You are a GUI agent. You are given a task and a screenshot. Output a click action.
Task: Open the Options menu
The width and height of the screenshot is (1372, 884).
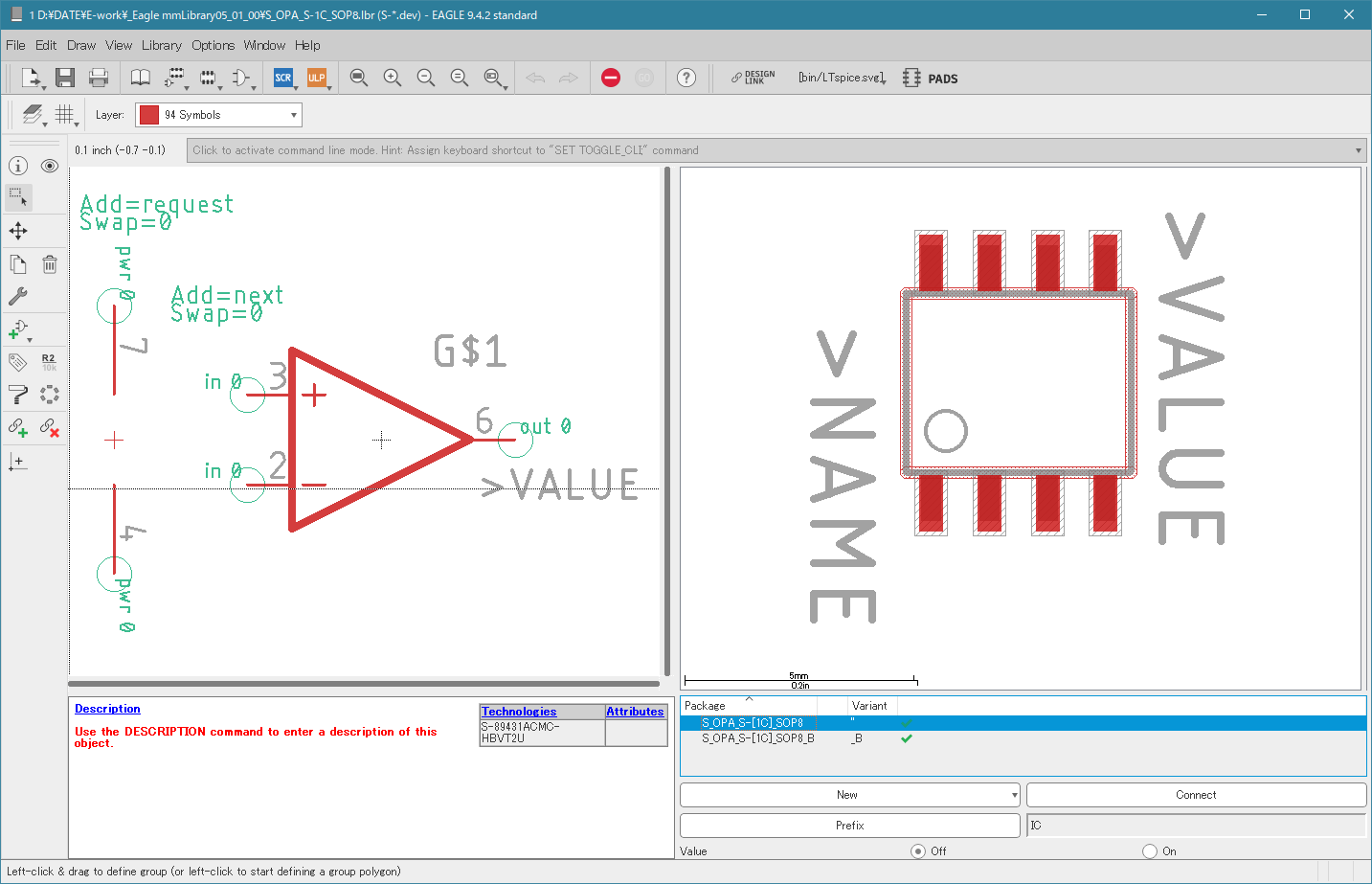(x=213, y=45)
